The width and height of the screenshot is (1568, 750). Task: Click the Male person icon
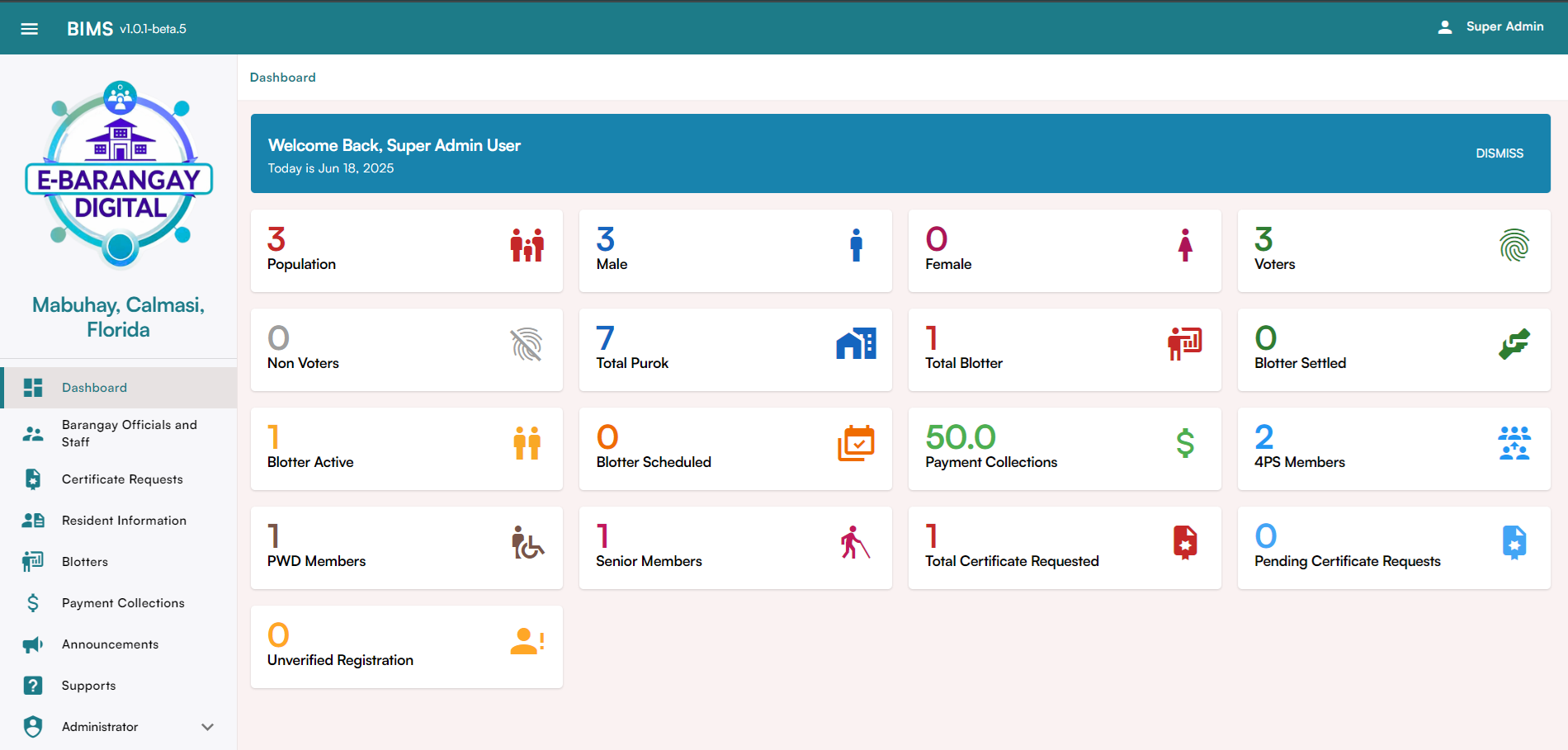[857, 245]
